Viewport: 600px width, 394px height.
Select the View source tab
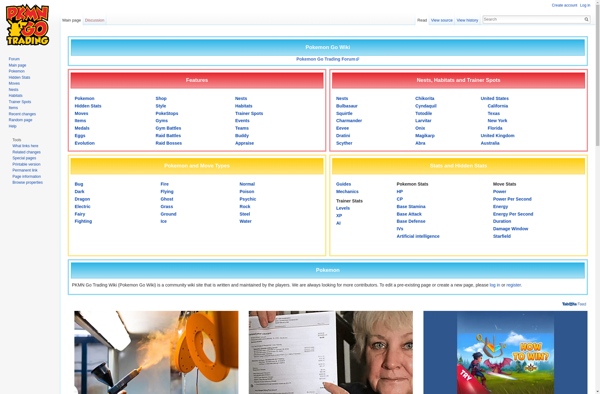[442, 20]
